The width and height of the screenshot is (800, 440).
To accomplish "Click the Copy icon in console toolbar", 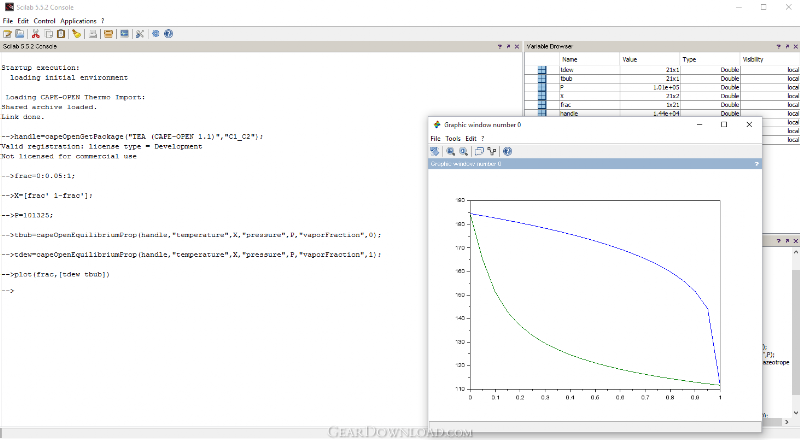I will click(49, 34).
